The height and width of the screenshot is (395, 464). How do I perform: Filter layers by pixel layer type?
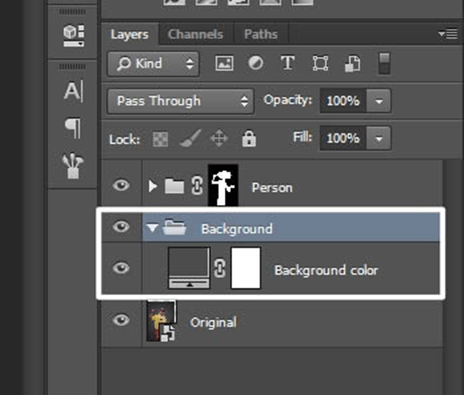coord(224,63)
